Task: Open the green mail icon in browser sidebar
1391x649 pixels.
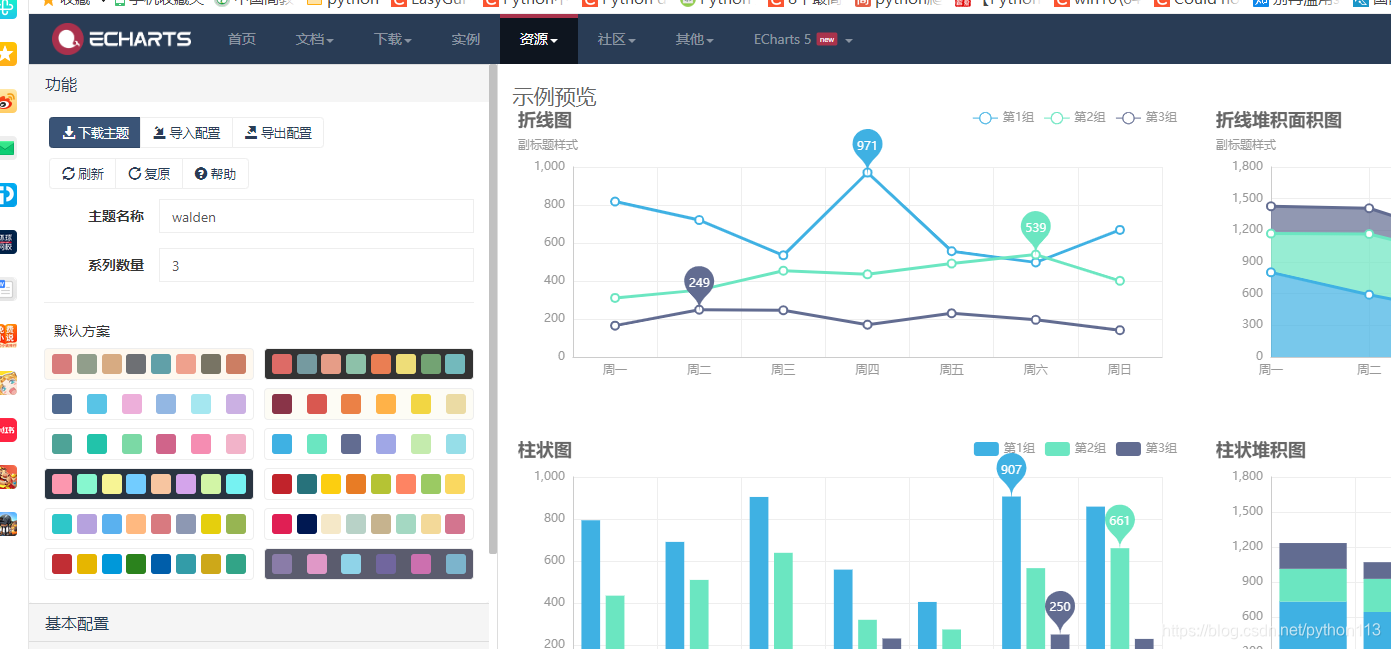Action: pyautogui.click(x=7, y=148)
